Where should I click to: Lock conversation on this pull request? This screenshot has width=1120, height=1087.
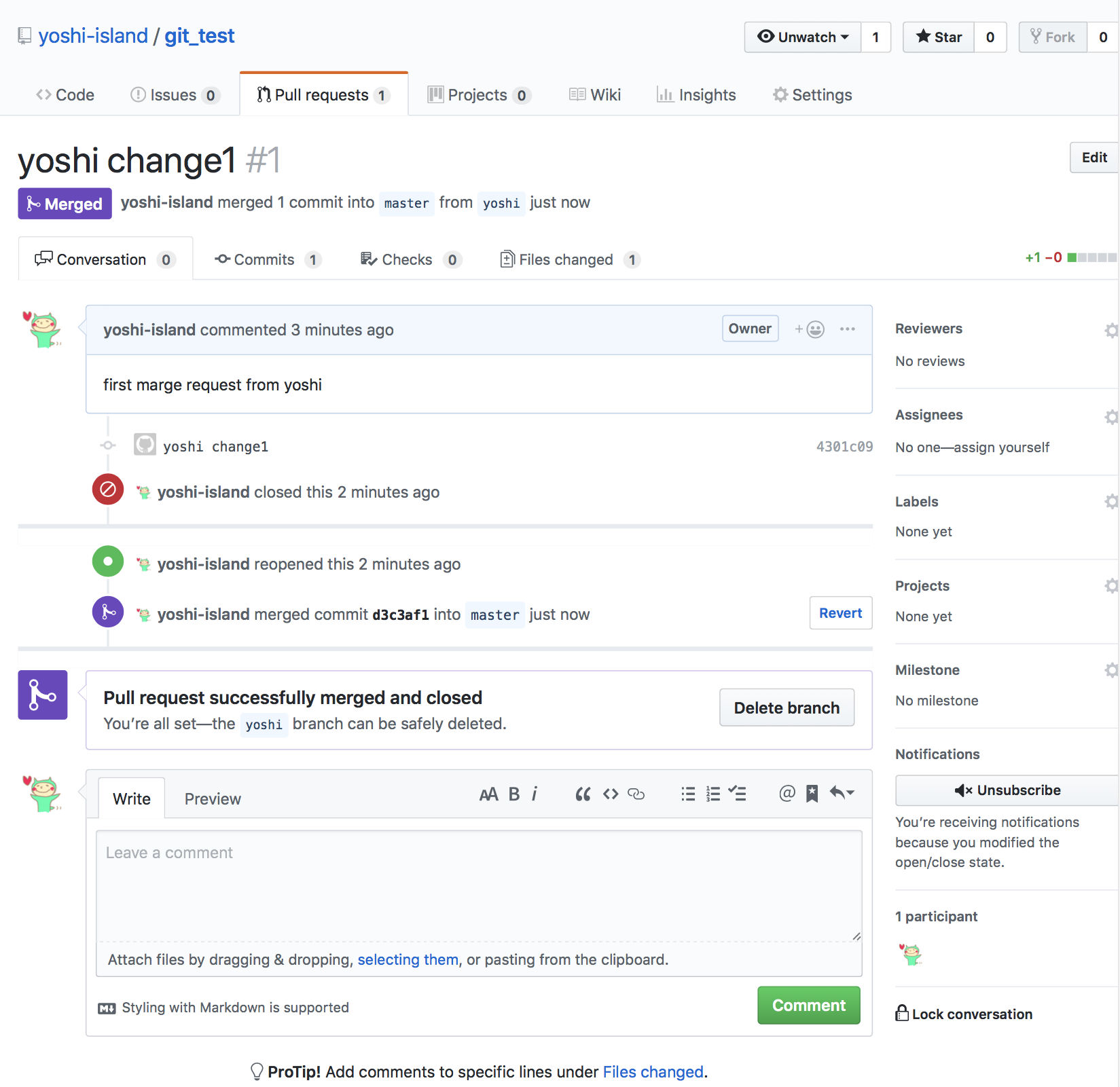pyautogui.click(x=964, y=1014)
